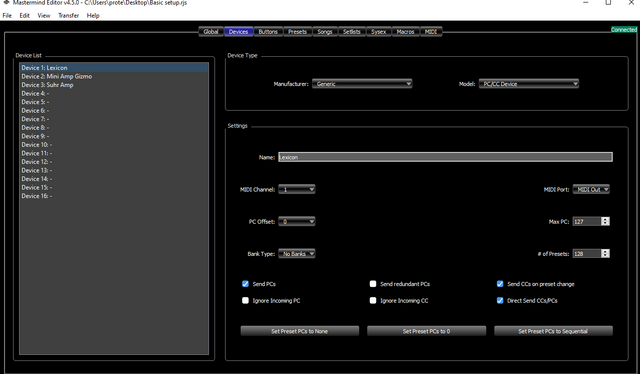Viewport: 640px width, 374px height.
Task: Select the Devices tab
Action: (238, 31)
